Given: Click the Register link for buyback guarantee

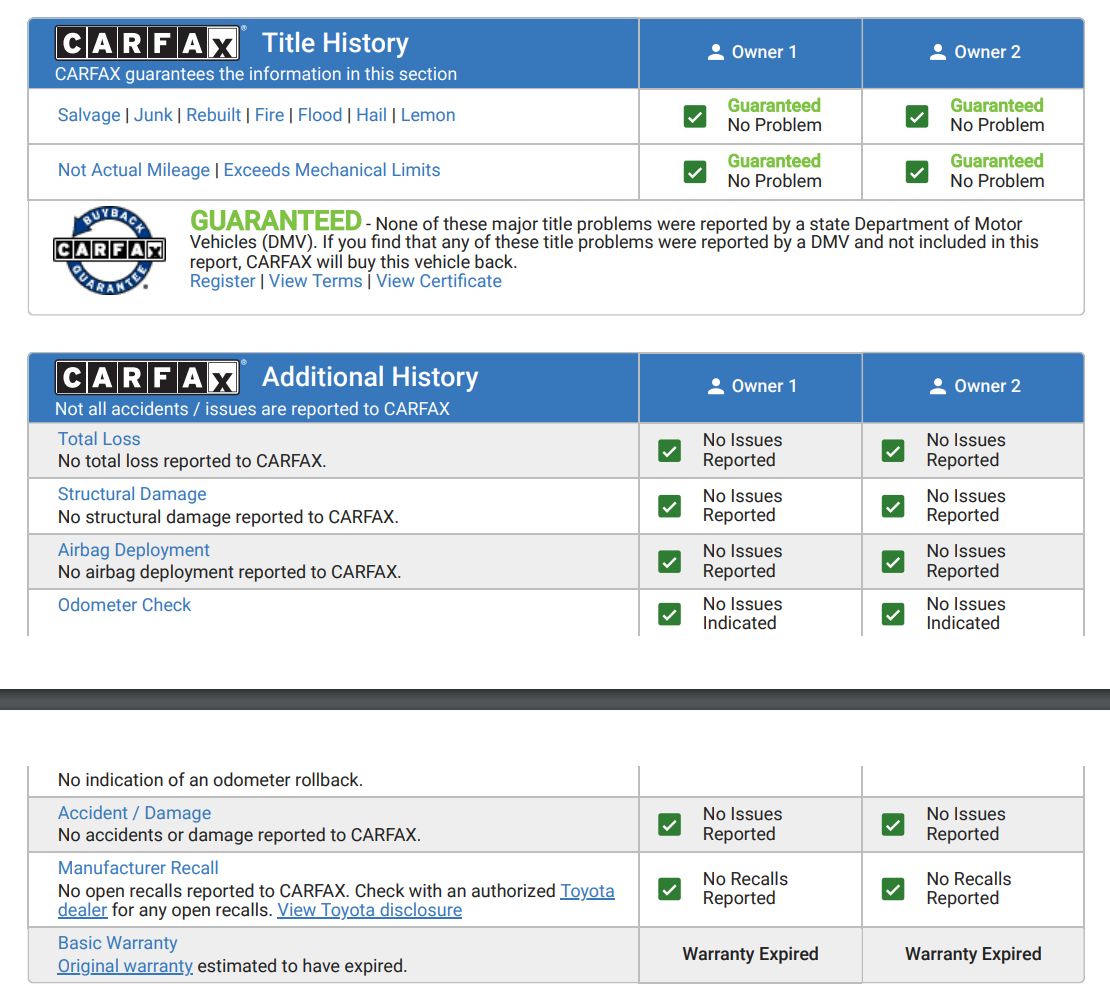Looking at the screenshot, I should (x=222, y=281).
